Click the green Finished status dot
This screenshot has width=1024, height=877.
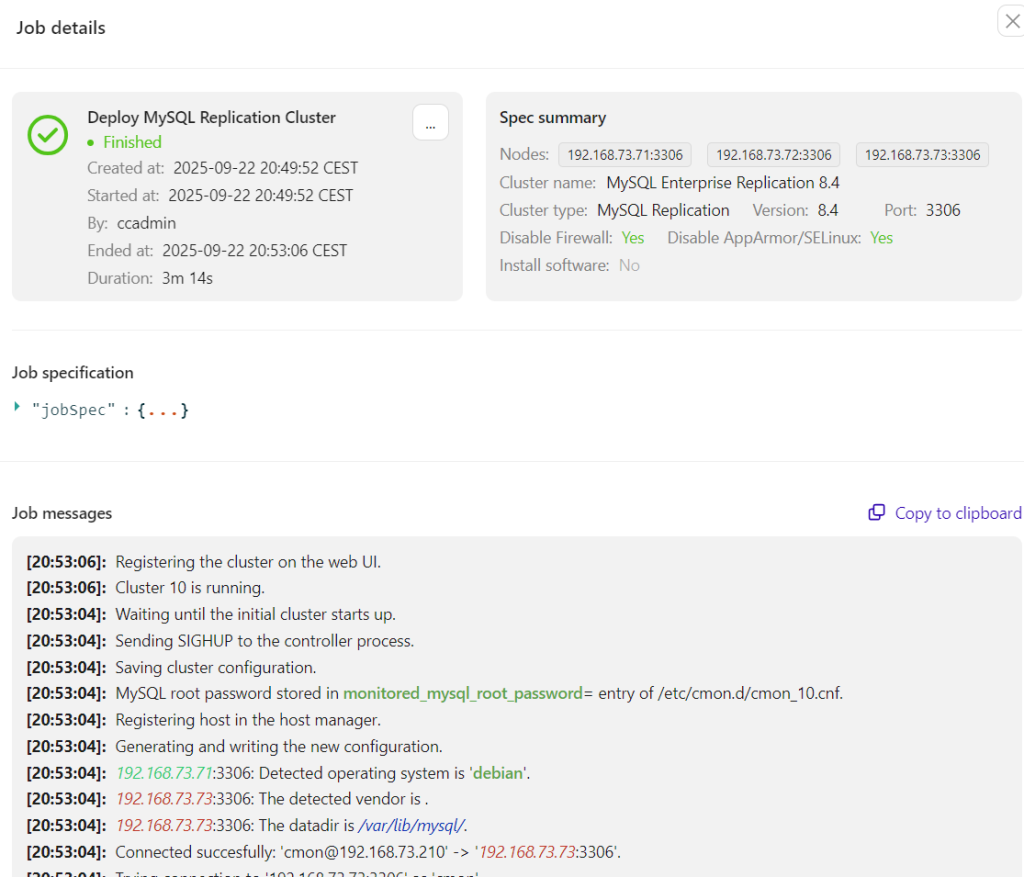point(91,143)
